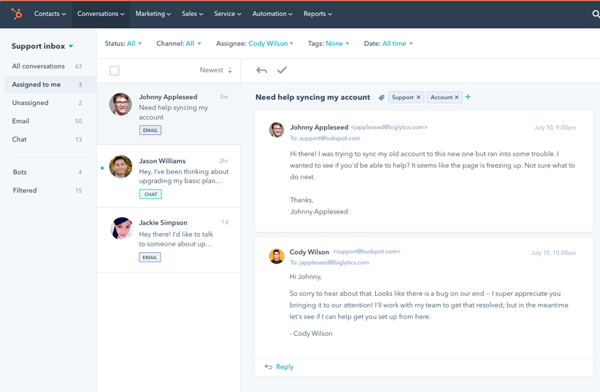
Task: Click the '- Cody Wilson' signature line
Action: (311, 333)
